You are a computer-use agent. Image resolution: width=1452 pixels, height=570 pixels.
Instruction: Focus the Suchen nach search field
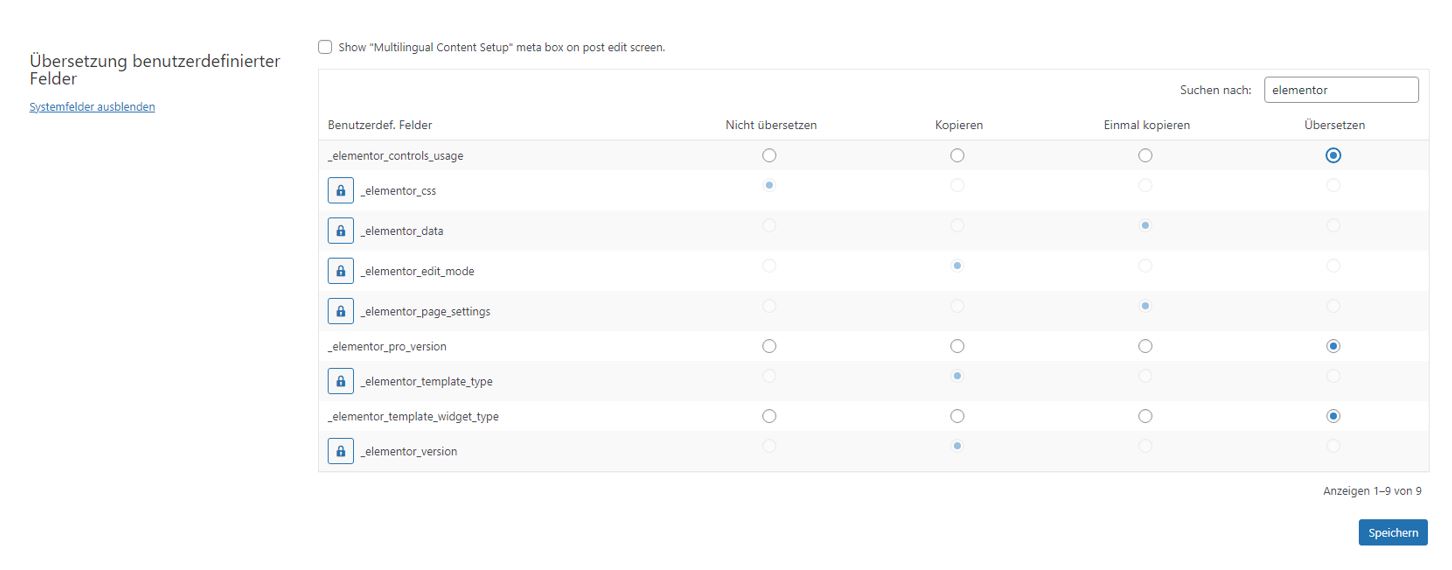(1341, 90)
